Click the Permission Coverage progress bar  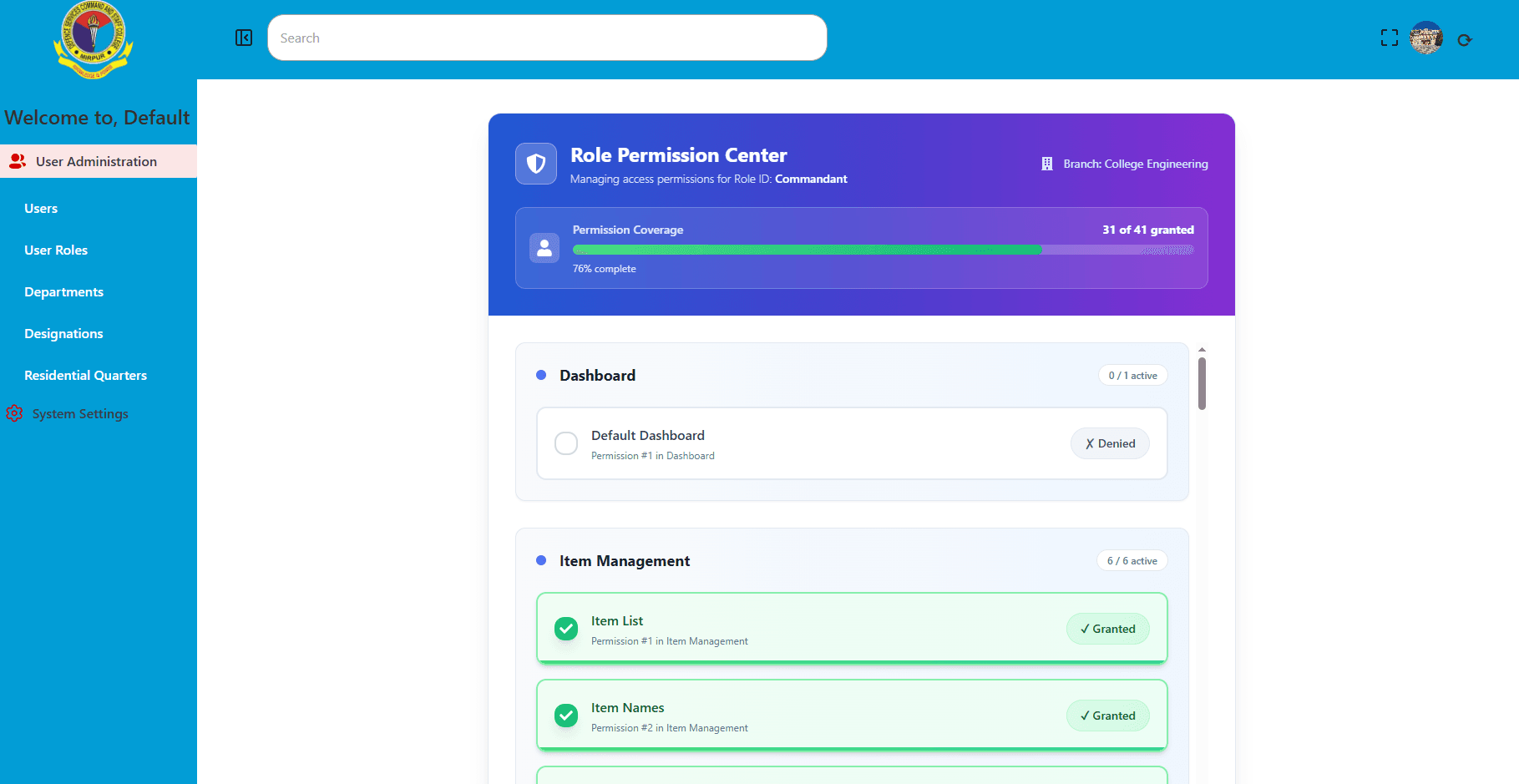click(x=884, y=250)
